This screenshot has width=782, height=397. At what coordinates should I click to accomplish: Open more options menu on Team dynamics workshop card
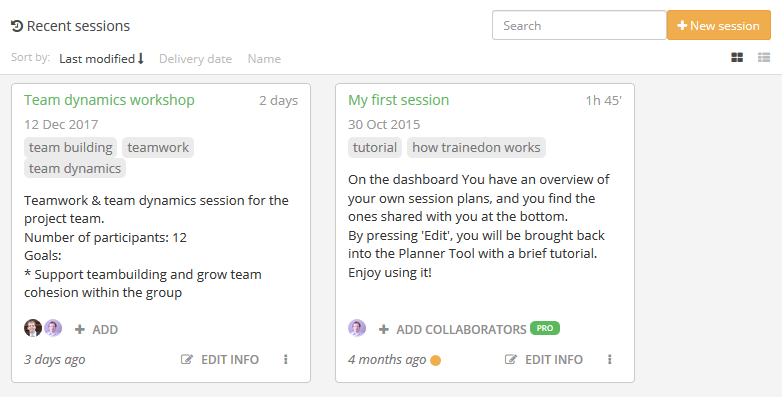point(286,359)
